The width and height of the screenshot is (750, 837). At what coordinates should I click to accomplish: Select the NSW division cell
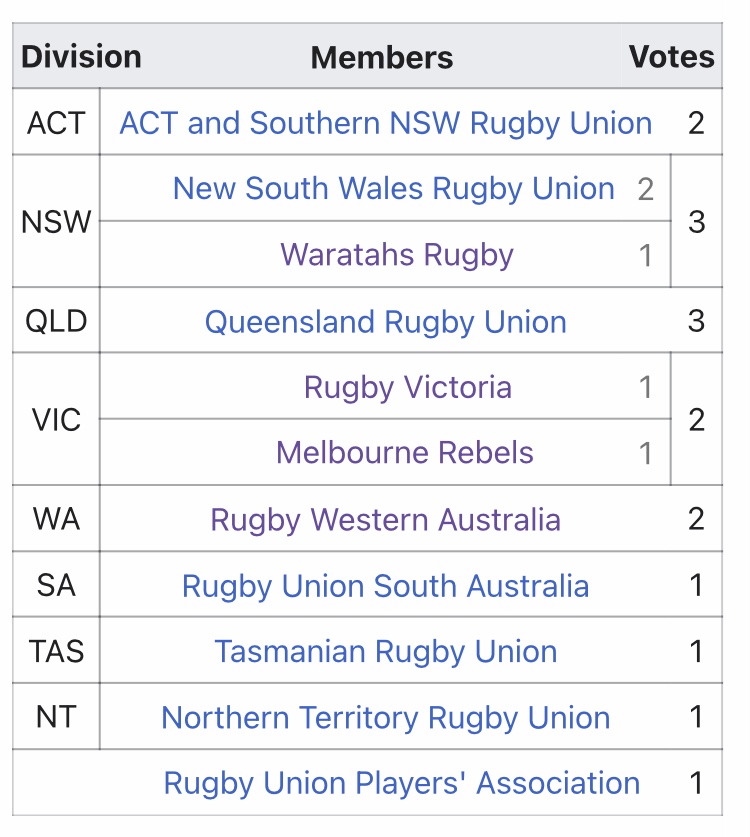coord(56,222)
